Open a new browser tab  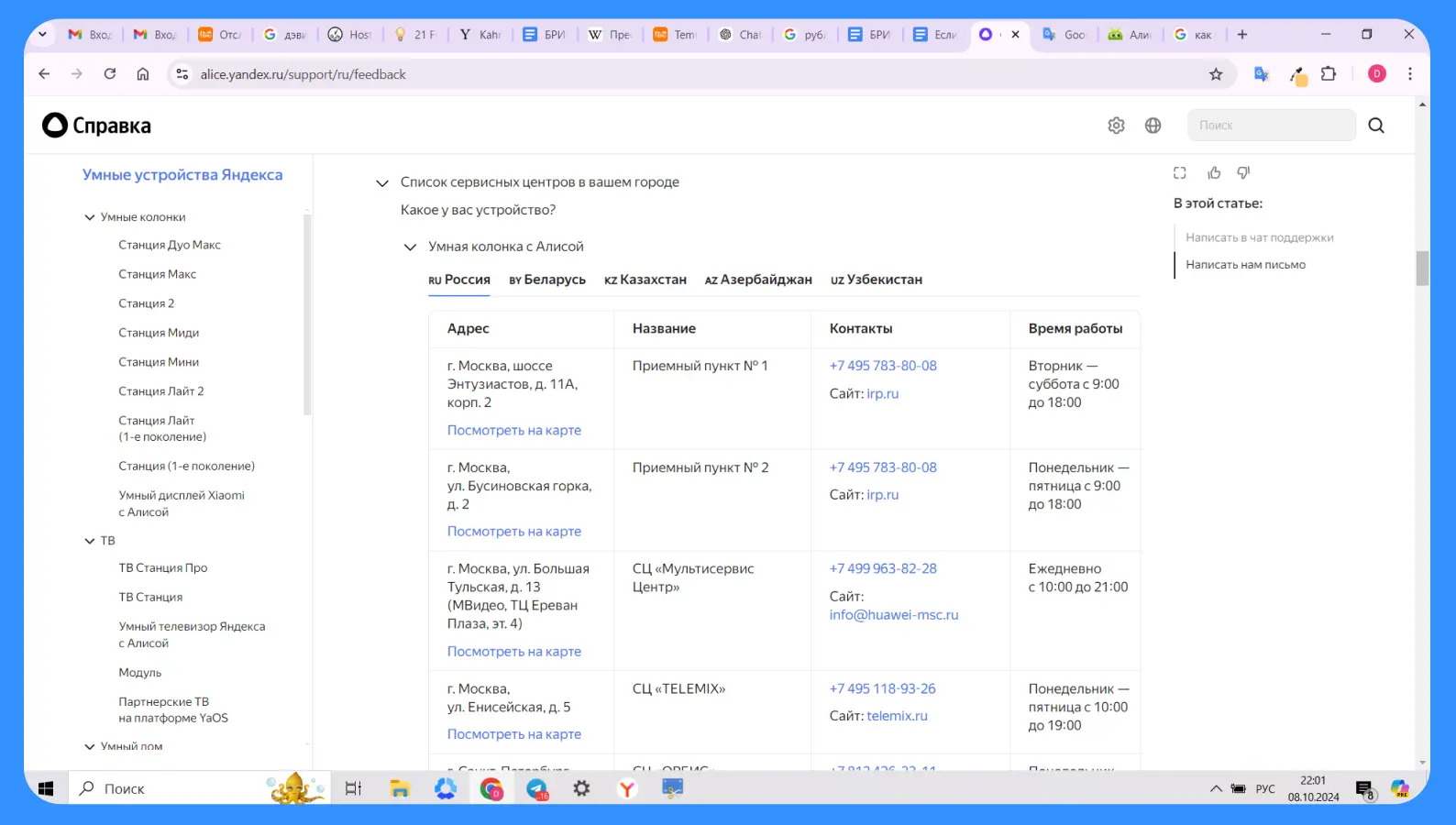pos(1242,35)
